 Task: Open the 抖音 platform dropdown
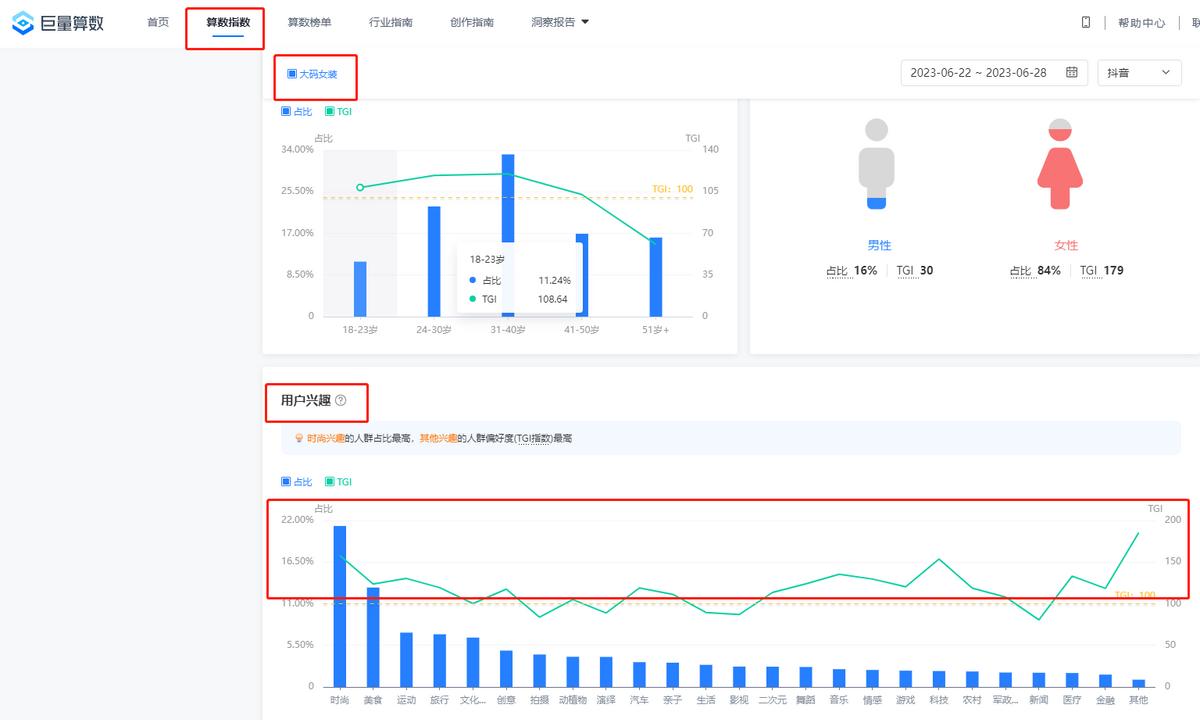coord(1138,72)
